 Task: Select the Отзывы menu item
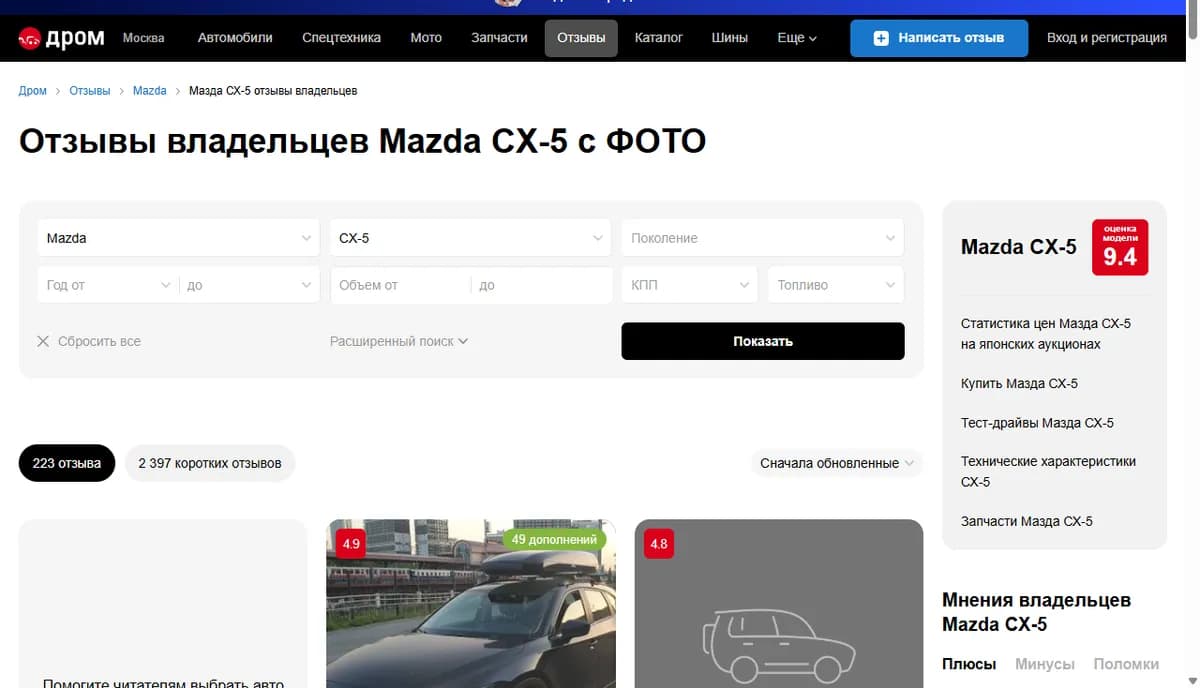click(x=581, y=38)
